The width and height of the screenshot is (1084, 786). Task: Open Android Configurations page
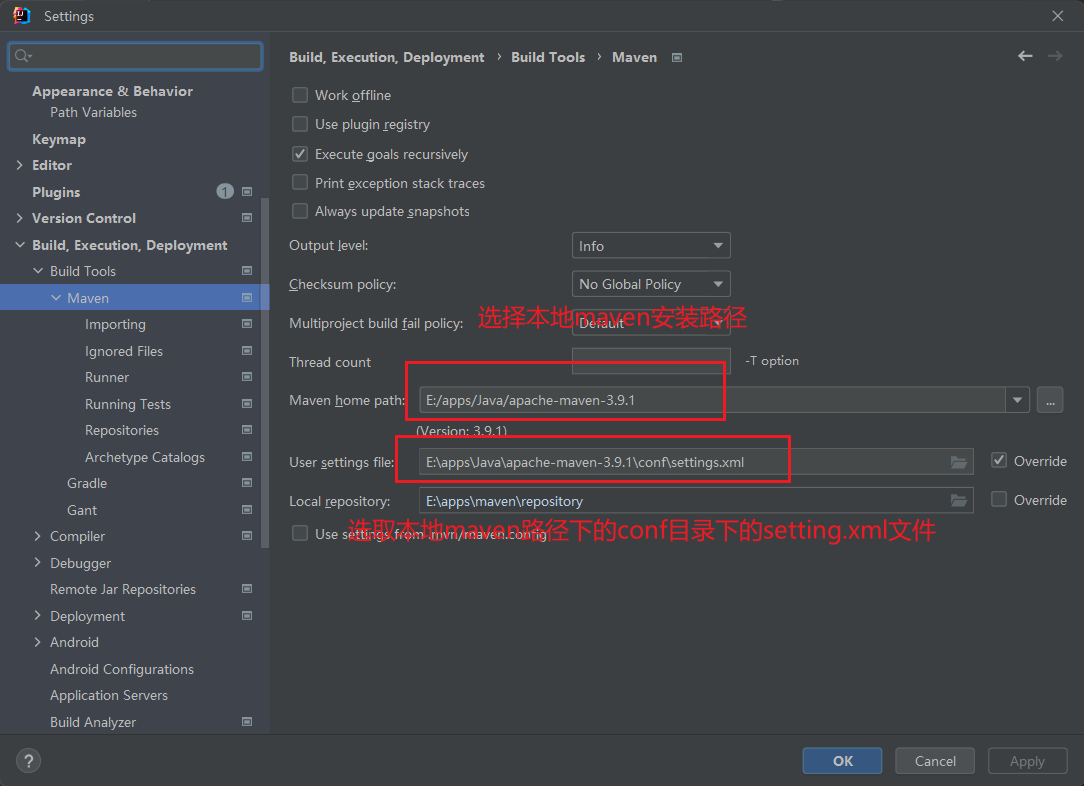point(122,669)
